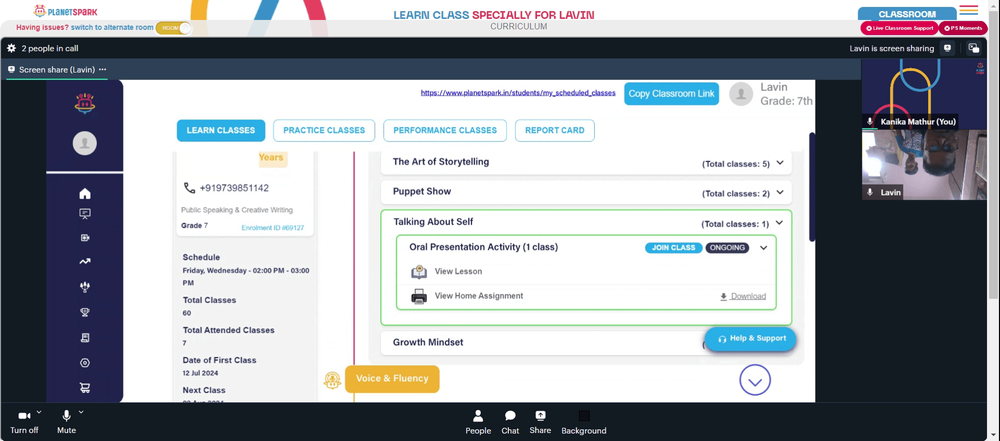Click the certificate icon in sidebar
This screenshot has width=1000, height=441.
pyautogui.click(x=85, y=337)
